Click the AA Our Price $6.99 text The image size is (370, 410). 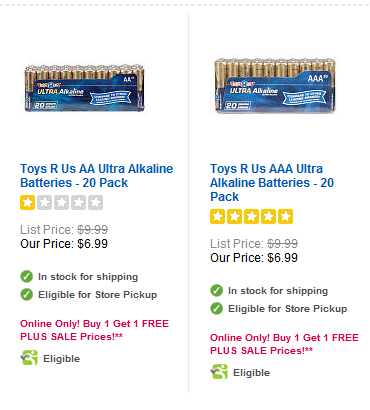pyautogui.click(x=64, y=244)
